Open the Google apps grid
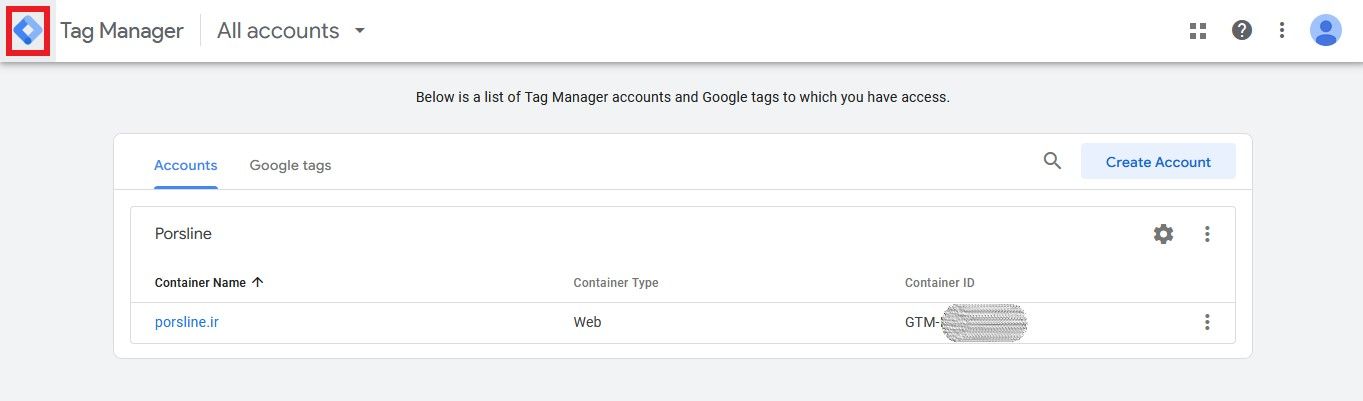Viewport: 1363px width, 401px height. pyautogui.click(x=1198, y=31)
